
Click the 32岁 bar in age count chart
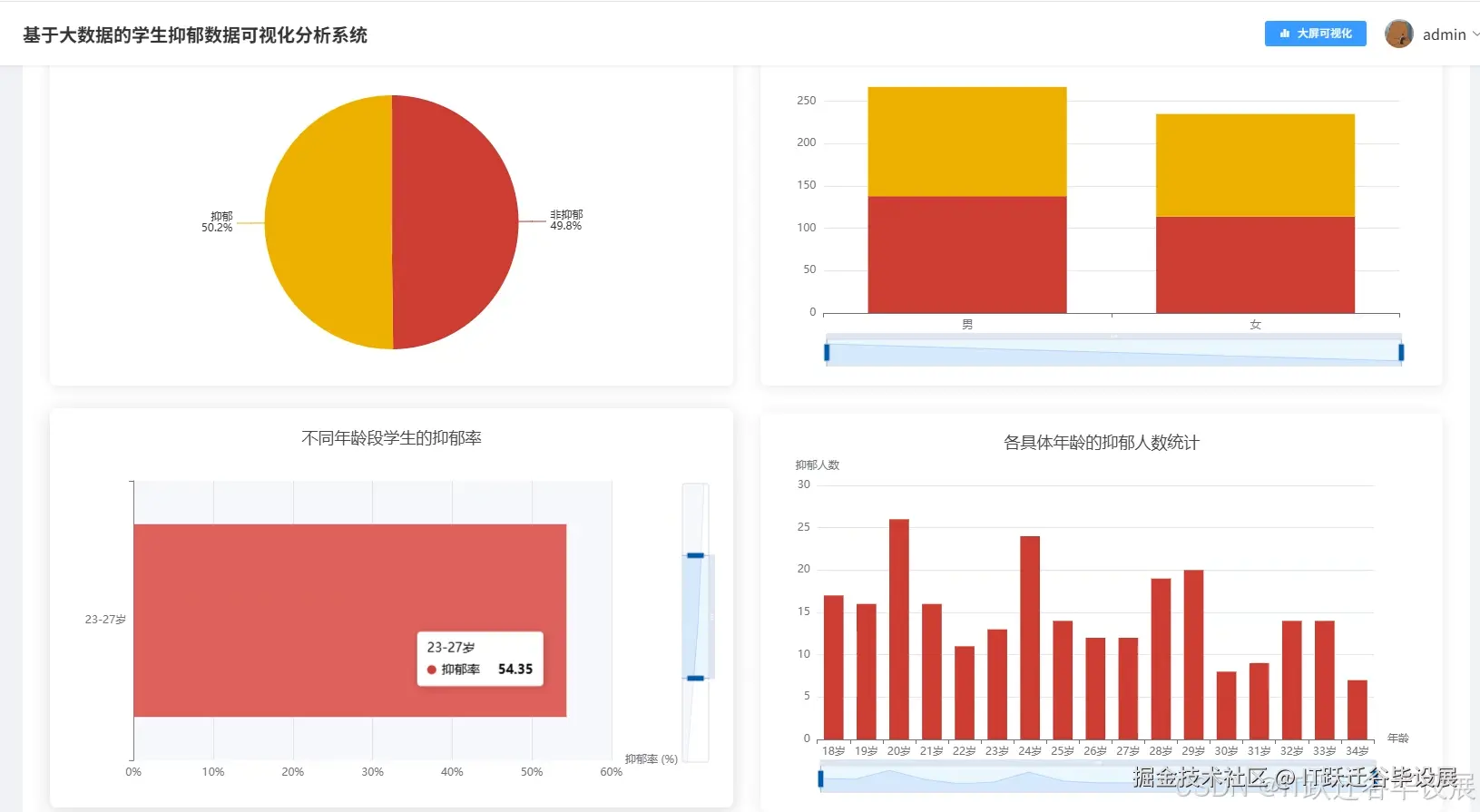tap(1291, 680)
